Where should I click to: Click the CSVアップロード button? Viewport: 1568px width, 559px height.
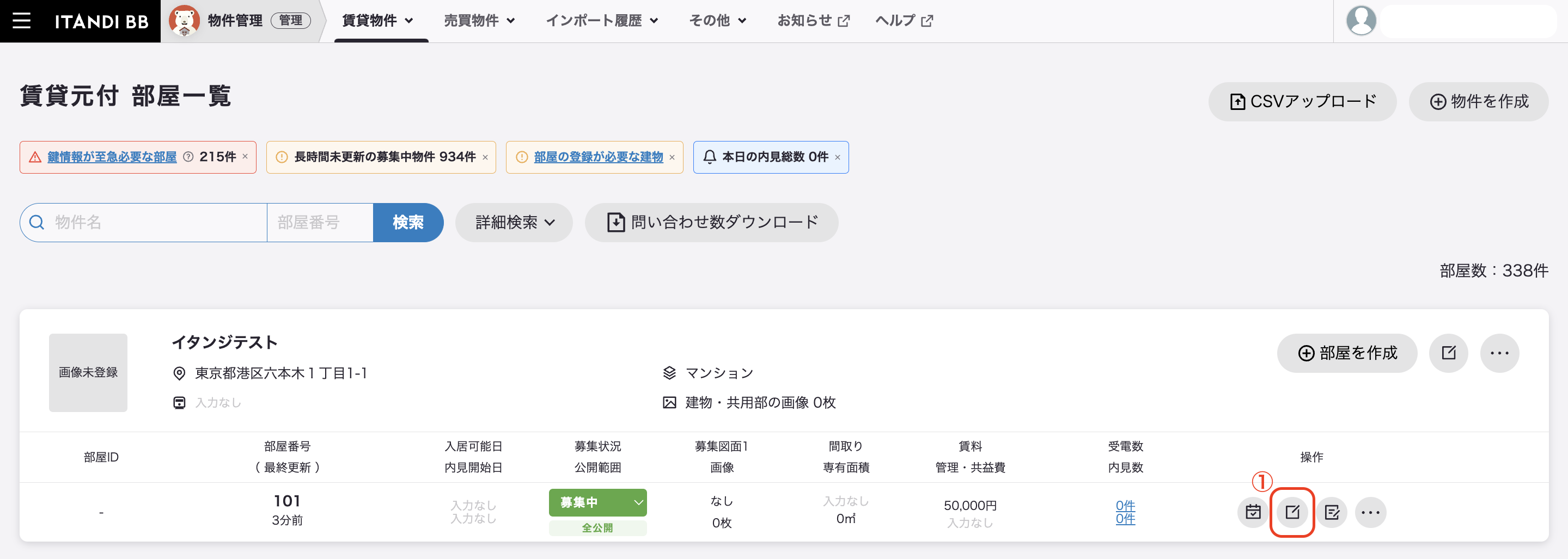pyautogui.click(x=1302, y=102)
